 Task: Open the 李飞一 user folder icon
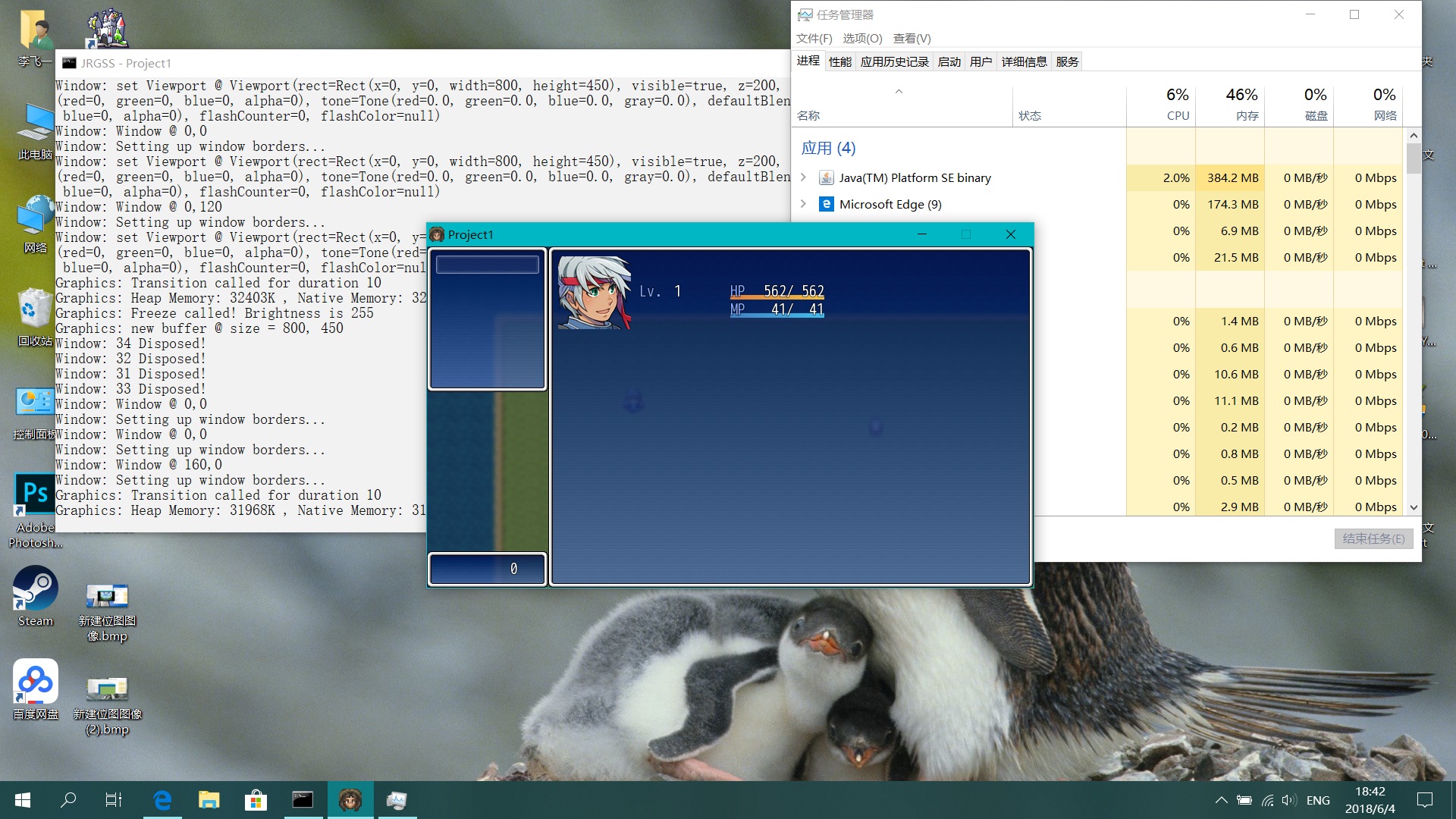coord(35,38)
